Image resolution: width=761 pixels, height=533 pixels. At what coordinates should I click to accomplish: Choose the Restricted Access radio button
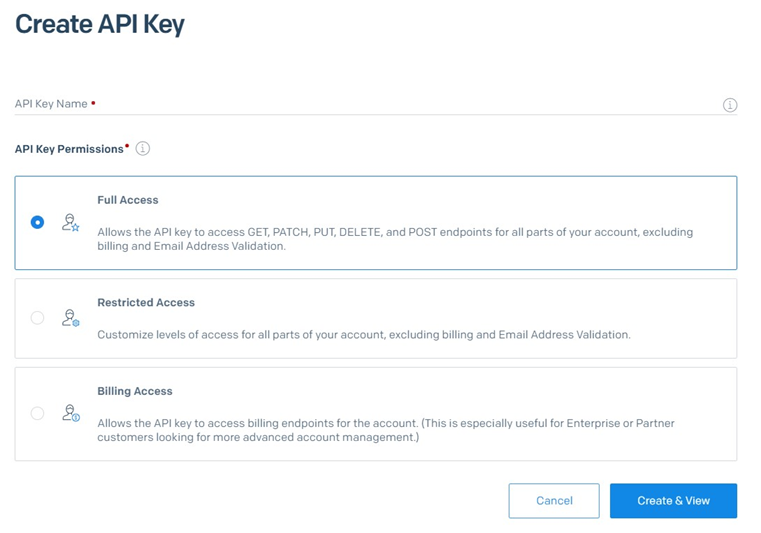37,318
